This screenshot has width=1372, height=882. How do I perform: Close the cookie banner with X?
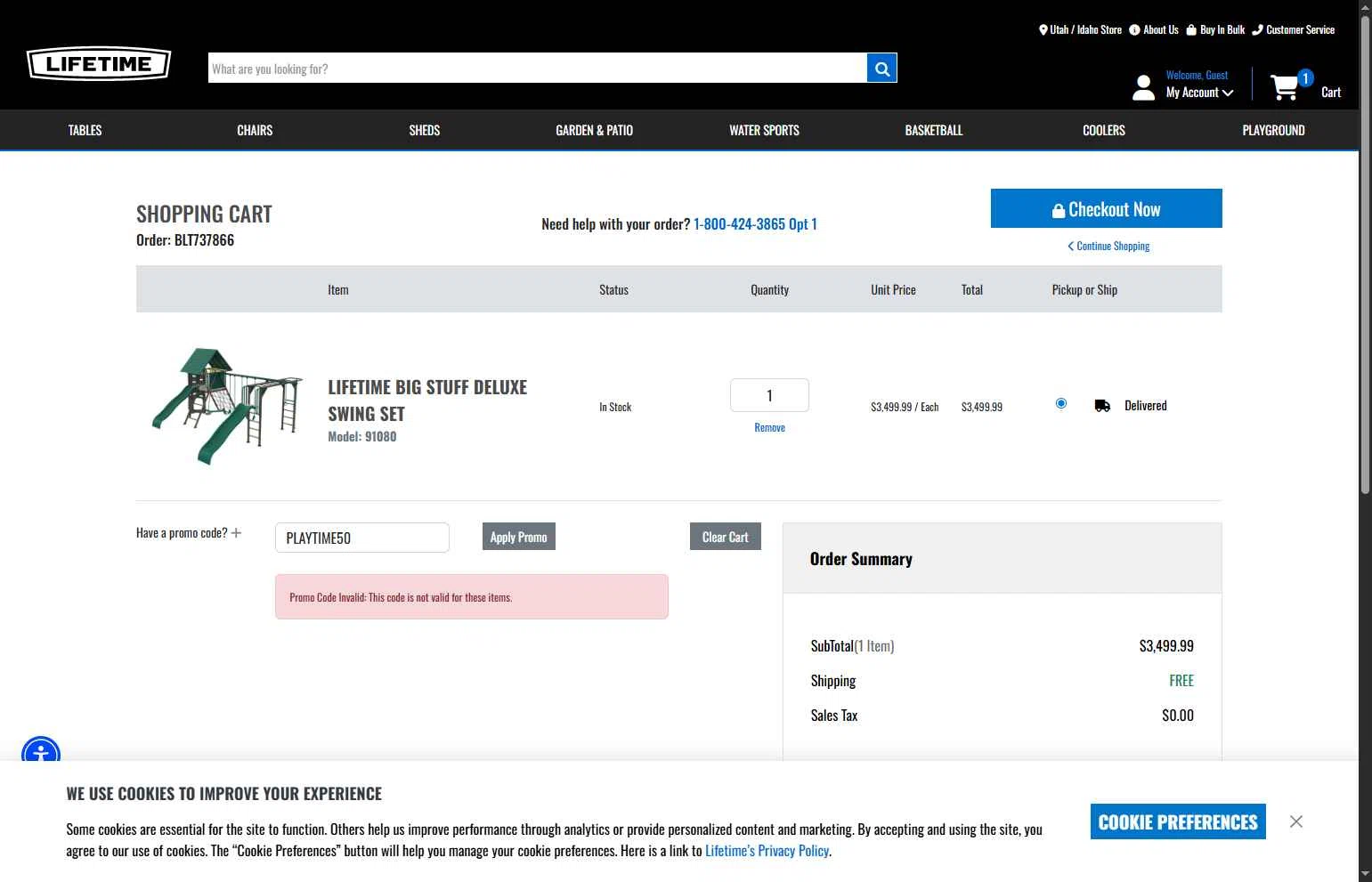(x=1296, y=821)
